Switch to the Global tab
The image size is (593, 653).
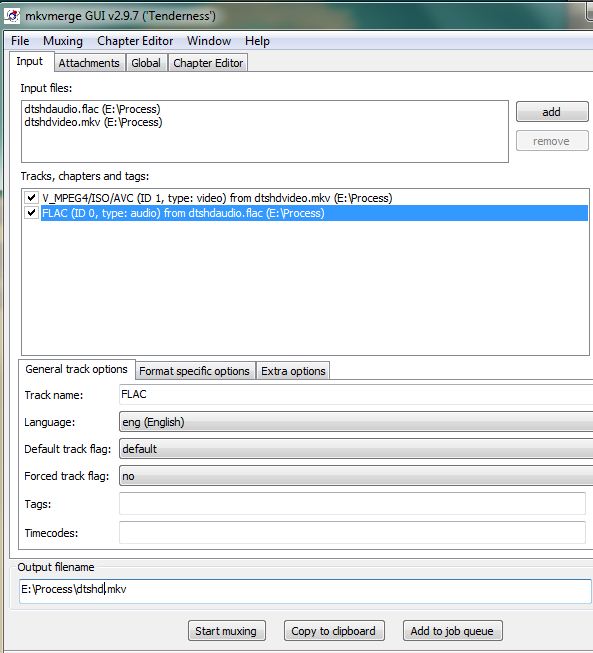click(146, 63)
